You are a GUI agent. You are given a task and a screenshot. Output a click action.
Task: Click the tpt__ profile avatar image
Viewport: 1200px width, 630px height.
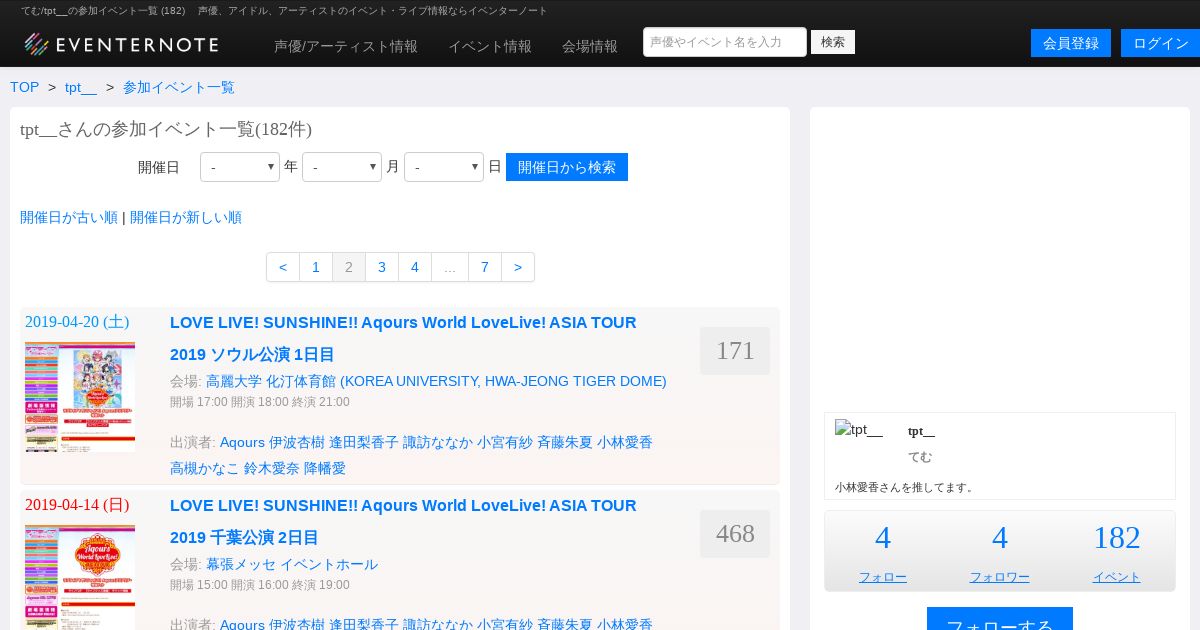pos(859,430)
